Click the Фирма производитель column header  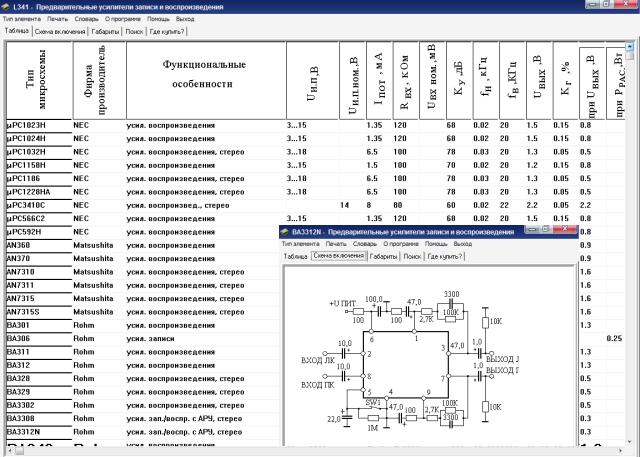click(99, 80)
